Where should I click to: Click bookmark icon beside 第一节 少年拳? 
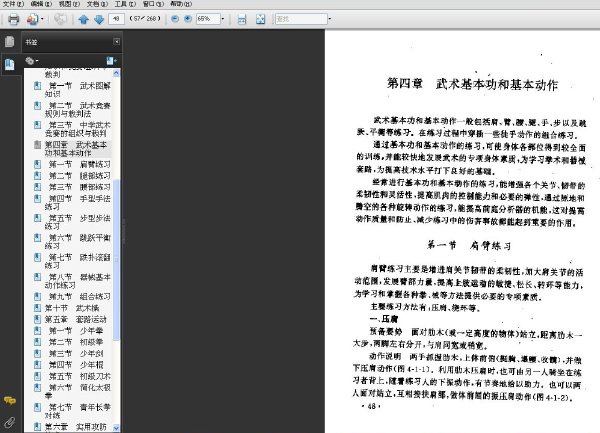pos(38,330)
